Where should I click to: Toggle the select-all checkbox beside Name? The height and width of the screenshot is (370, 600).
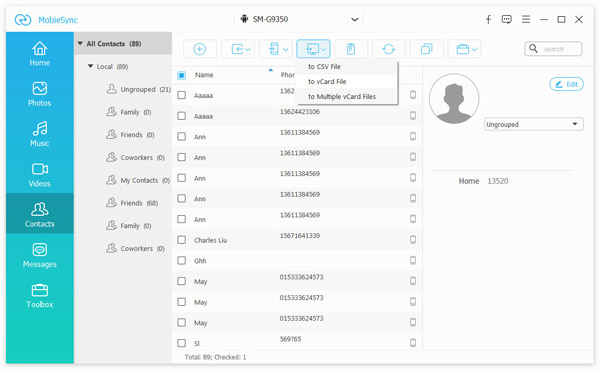[x=182, y=75]
